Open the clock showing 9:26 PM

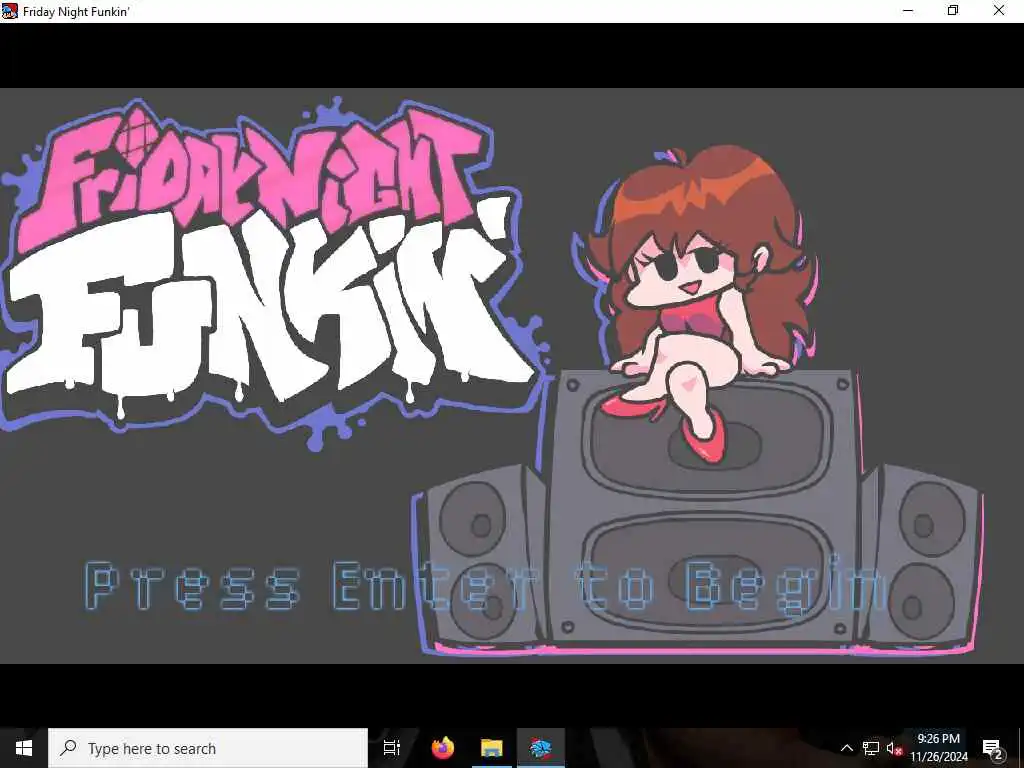point(939,748)
